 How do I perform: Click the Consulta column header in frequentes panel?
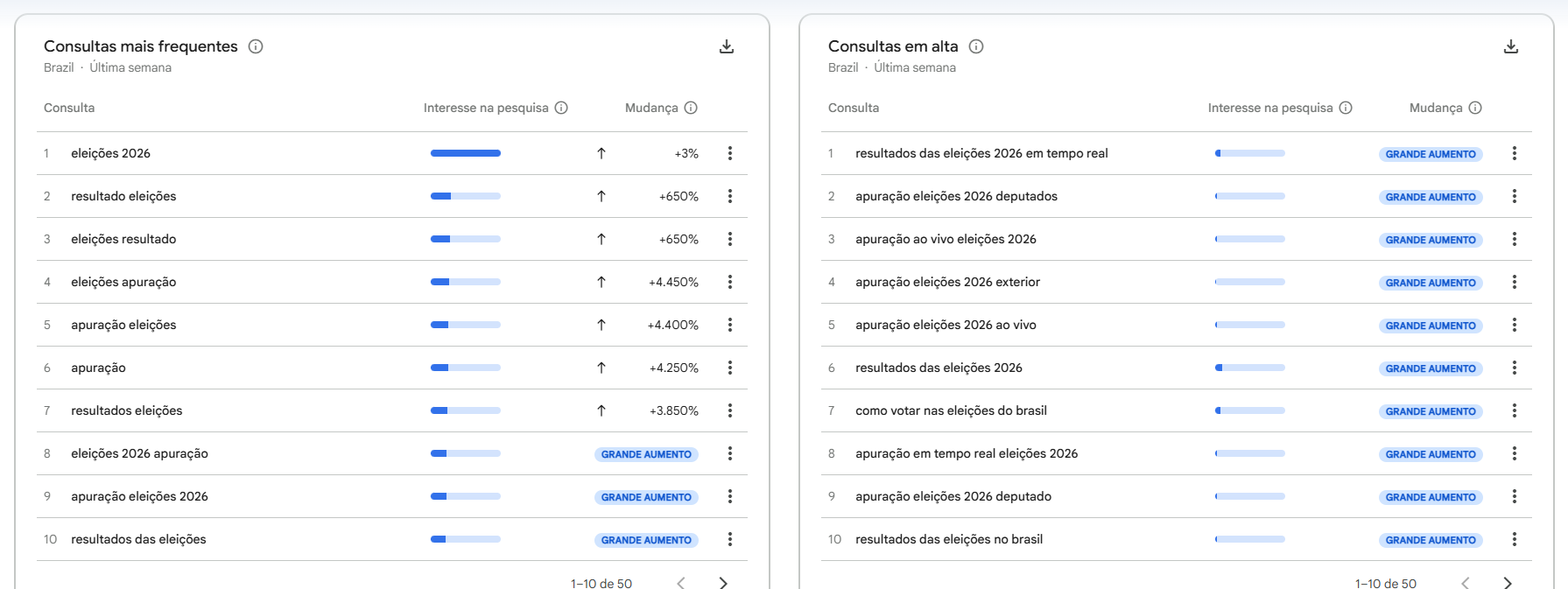(69, 108)
